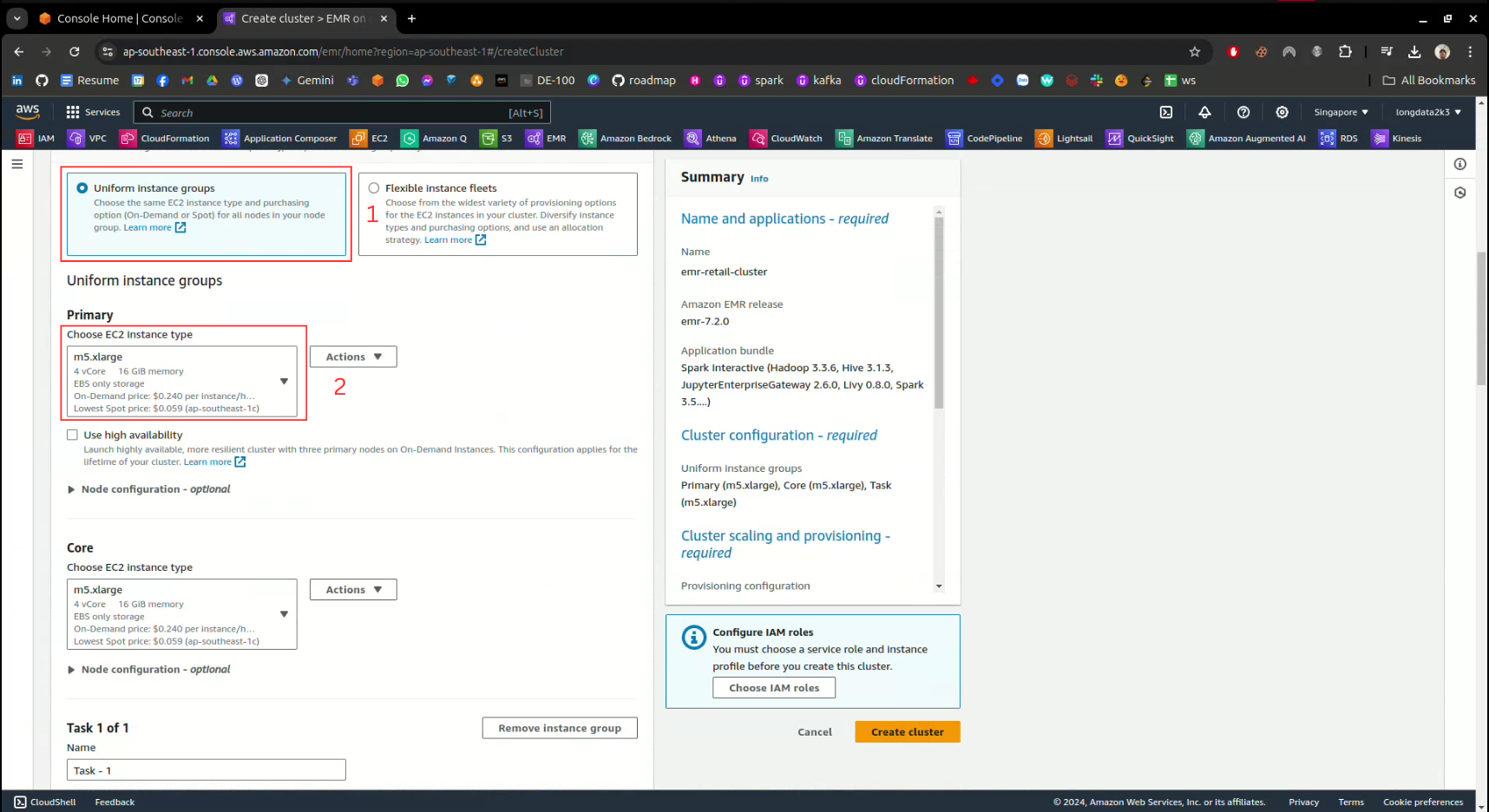This screenshot has height=812, width=1489.
Task: Click the Choose IAM roles button
Action: coord(773,688)
